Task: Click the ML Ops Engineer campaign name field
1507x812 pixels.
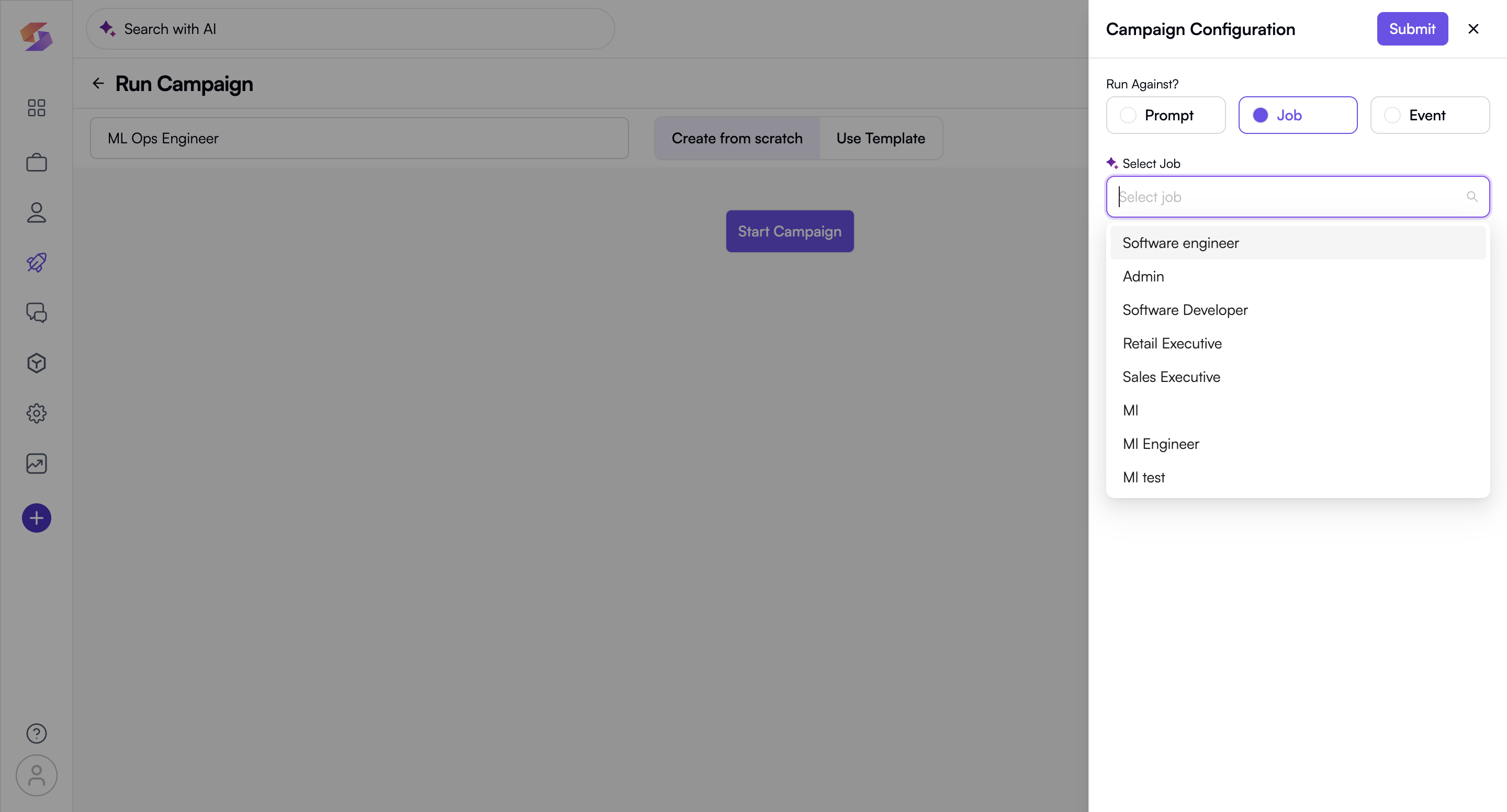Action: [x=359, y=138]
